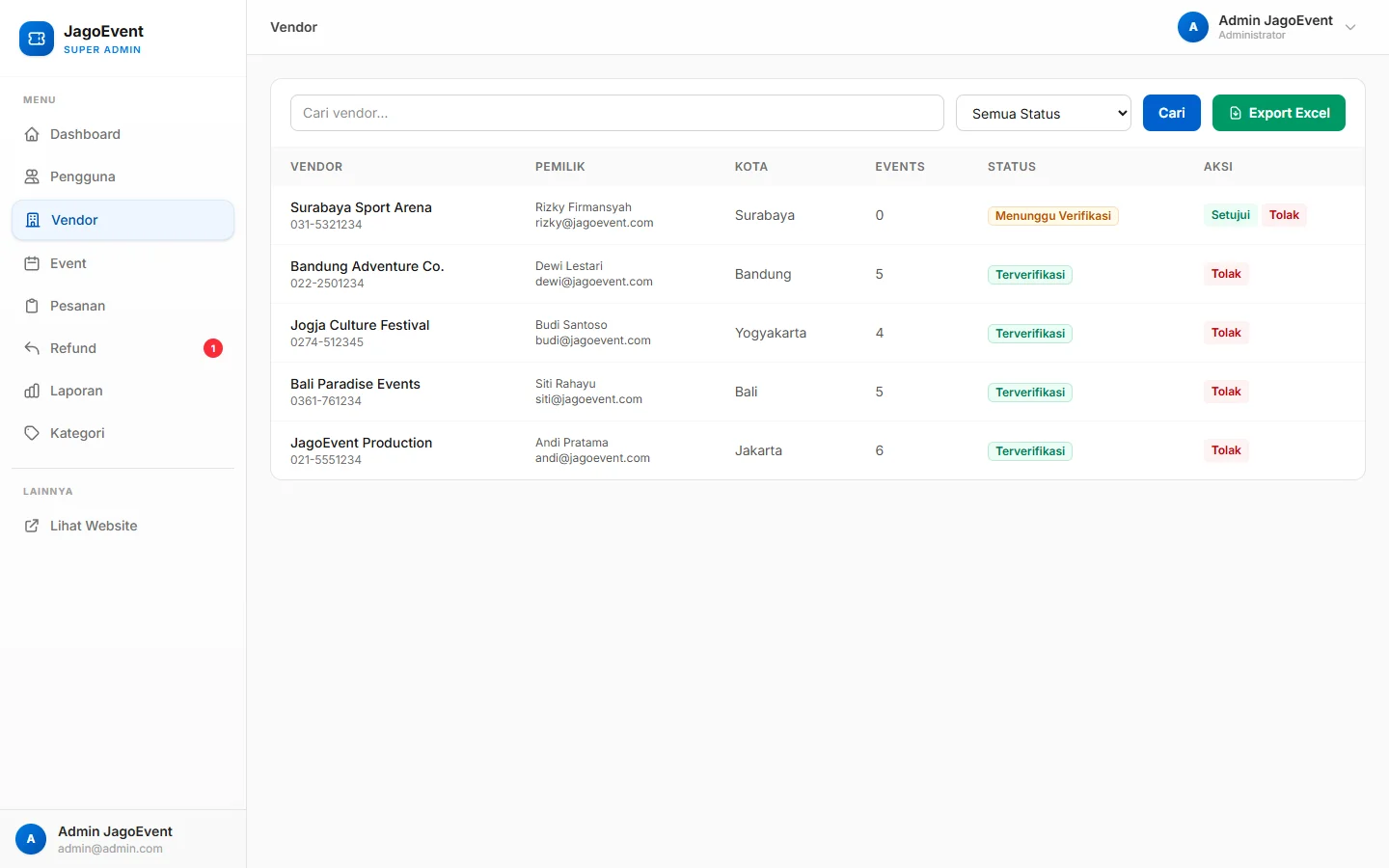Click the JagoEvent ticket logo icon
This screenshot has height=868, width=1389.
click(37, 39)
